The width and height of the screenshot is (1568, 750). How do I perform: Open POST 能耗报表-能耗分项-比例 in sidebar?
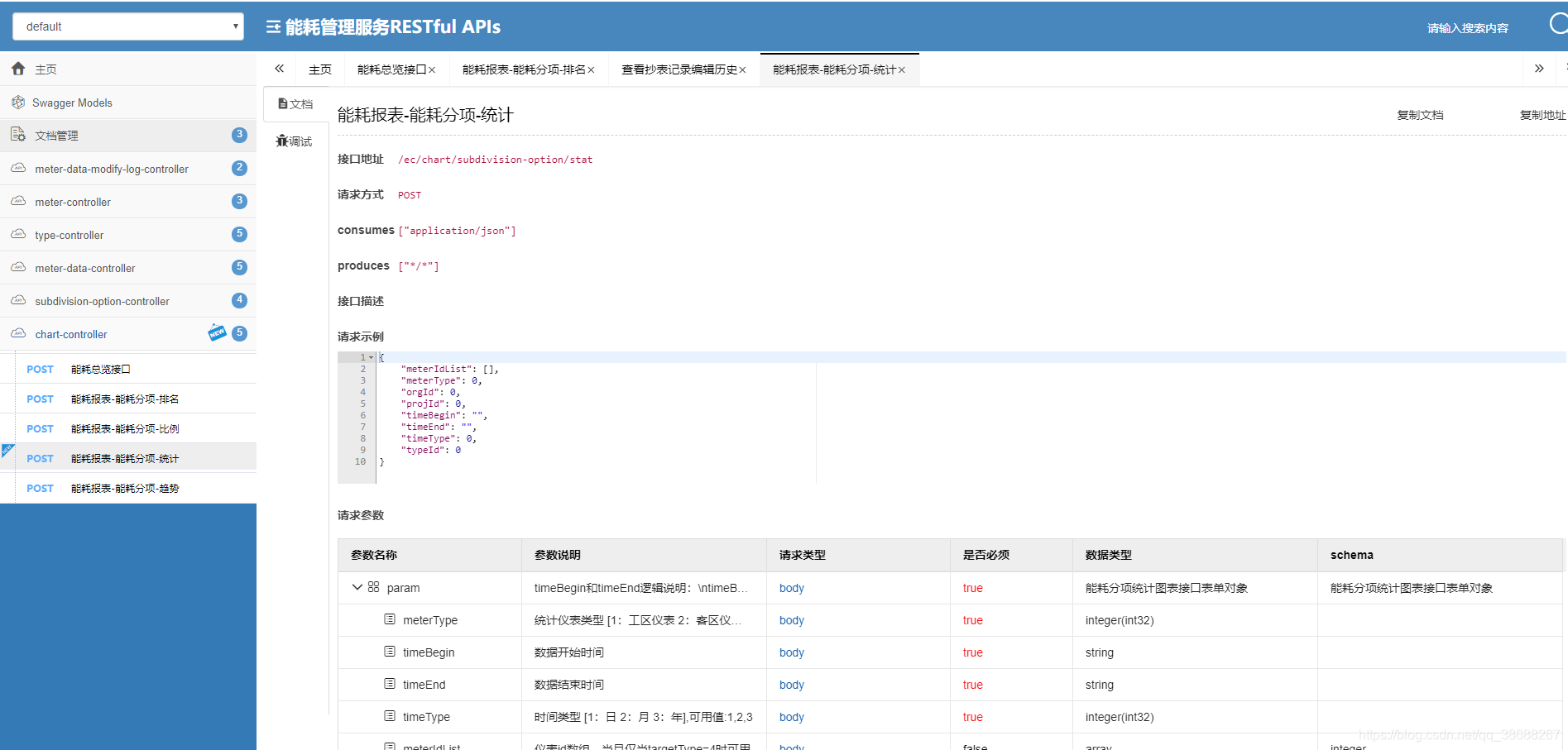pos(128,428)
